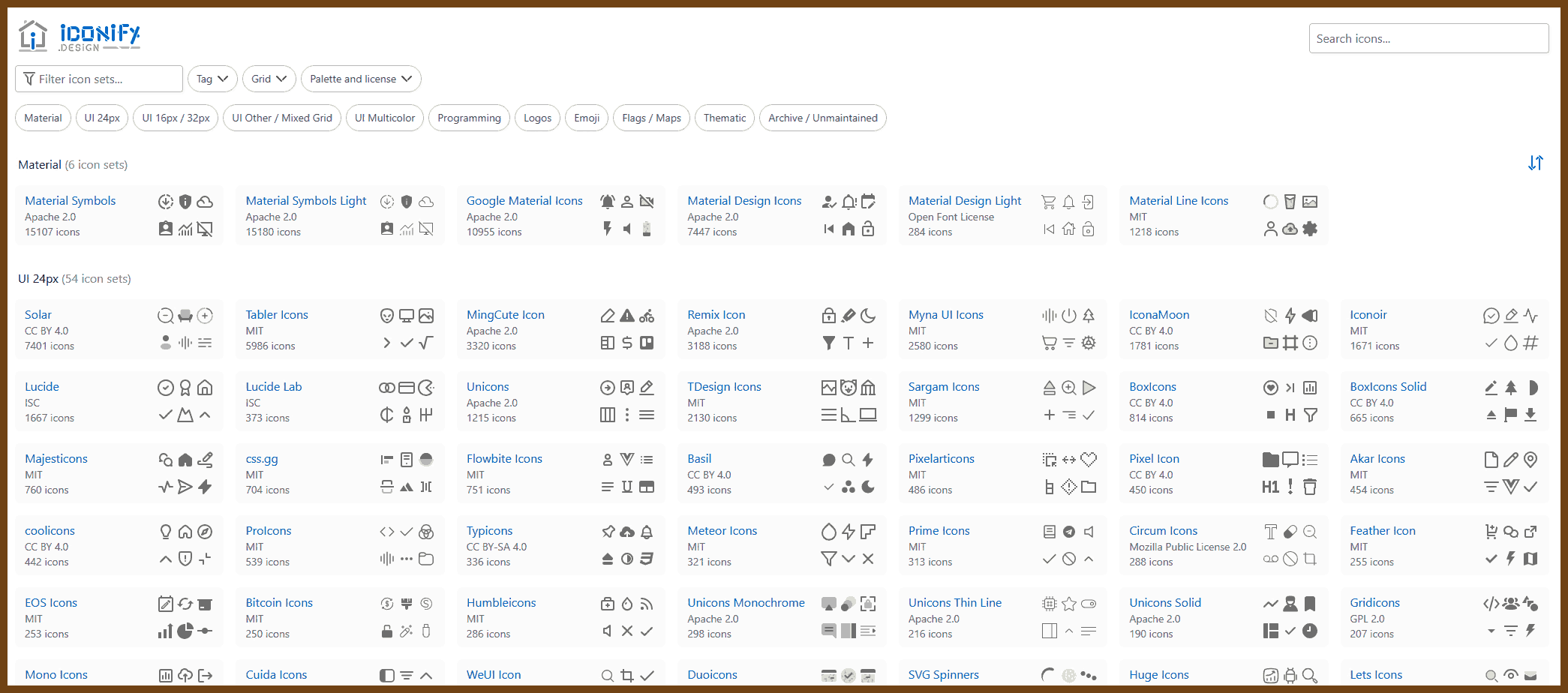Click the heart icon in Pixelarticons
The width and height of the screenshot is (1568, 693).
[1089, 460]
